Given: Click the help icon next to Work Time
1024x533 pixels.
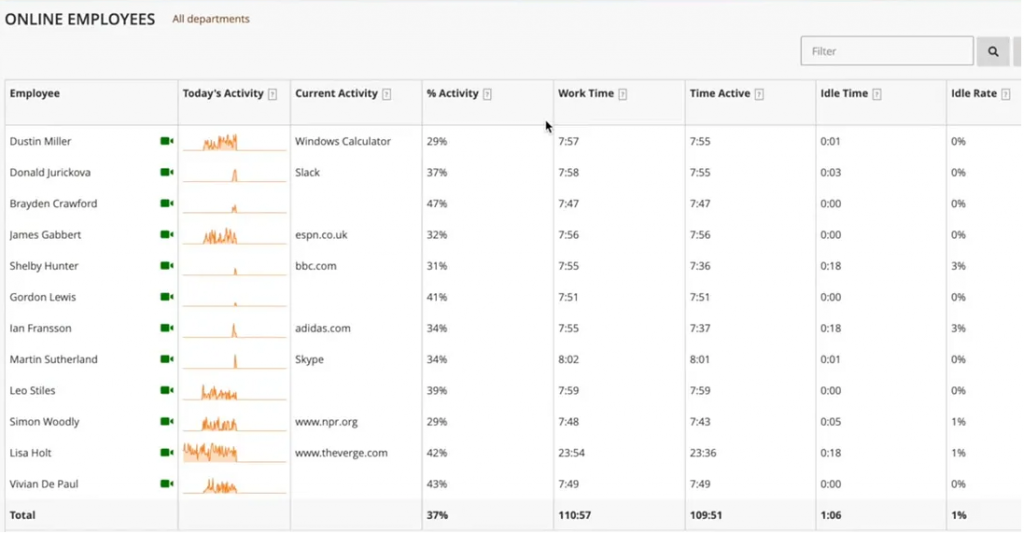Looking at the screenshot, I should tap(623, 94).
